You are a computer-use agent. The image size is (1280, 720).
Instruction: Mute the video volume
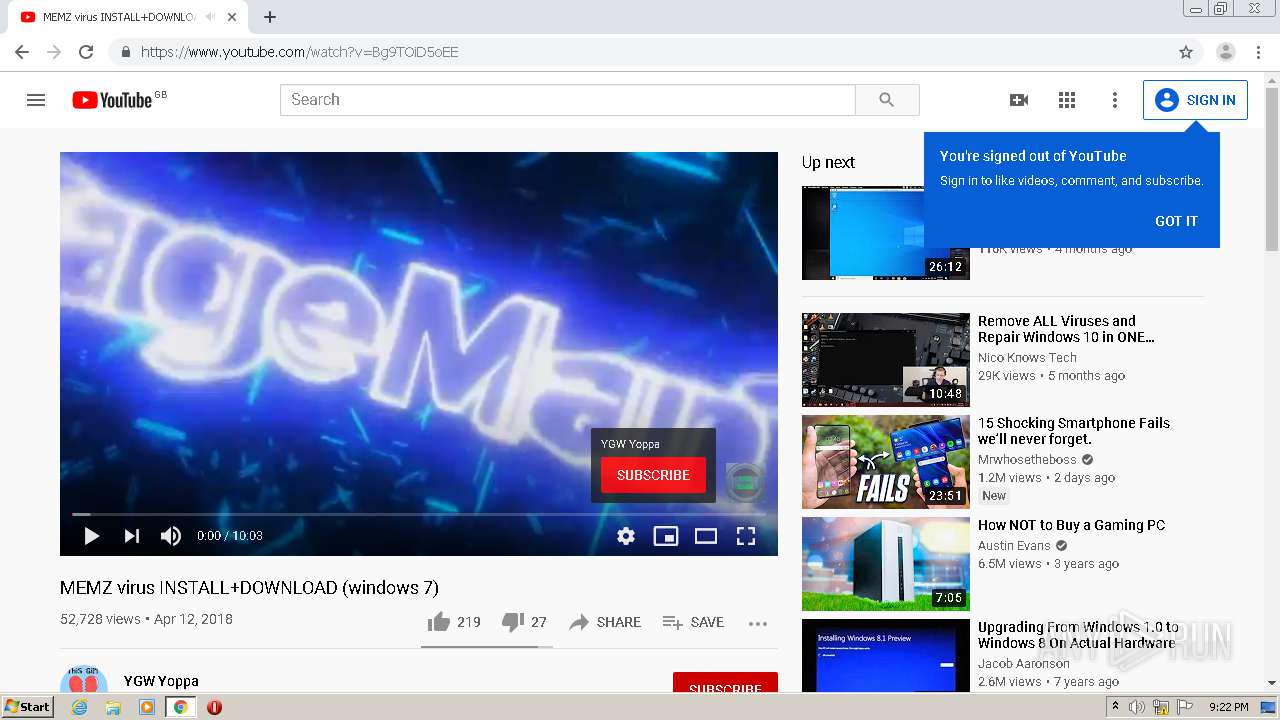[x=171, y=536]
